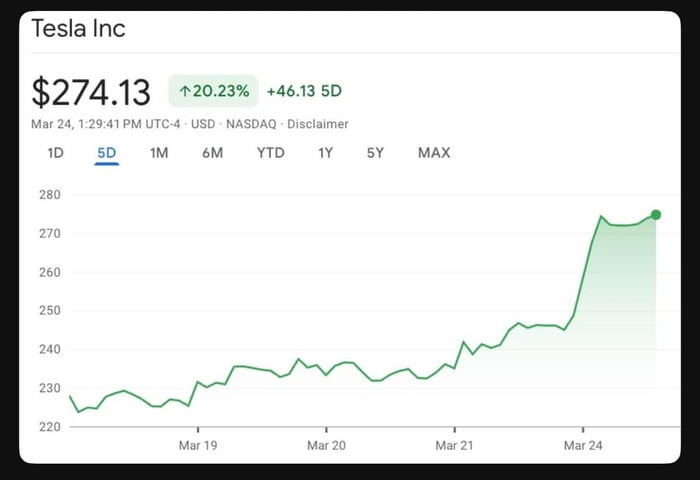
Task: Show the MAX time range chart
Action: click(x=434, y=153)
